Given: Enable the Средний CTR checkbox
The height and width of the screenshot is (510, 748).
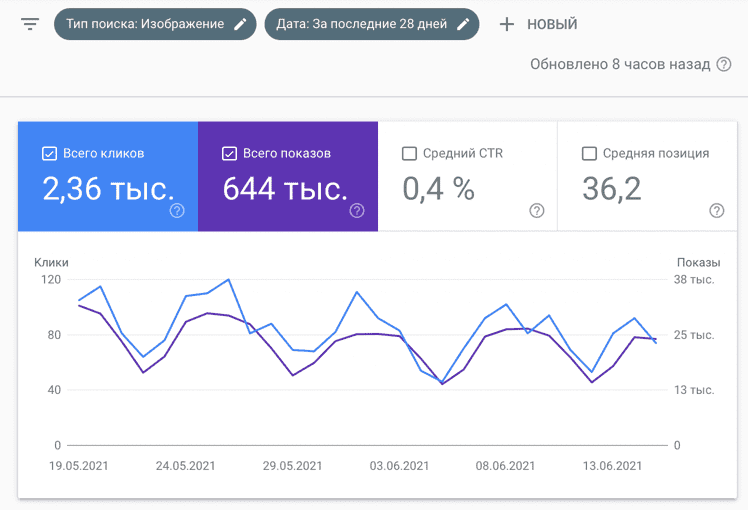Looking at the screenshot, I should click(x=409, y=153).
